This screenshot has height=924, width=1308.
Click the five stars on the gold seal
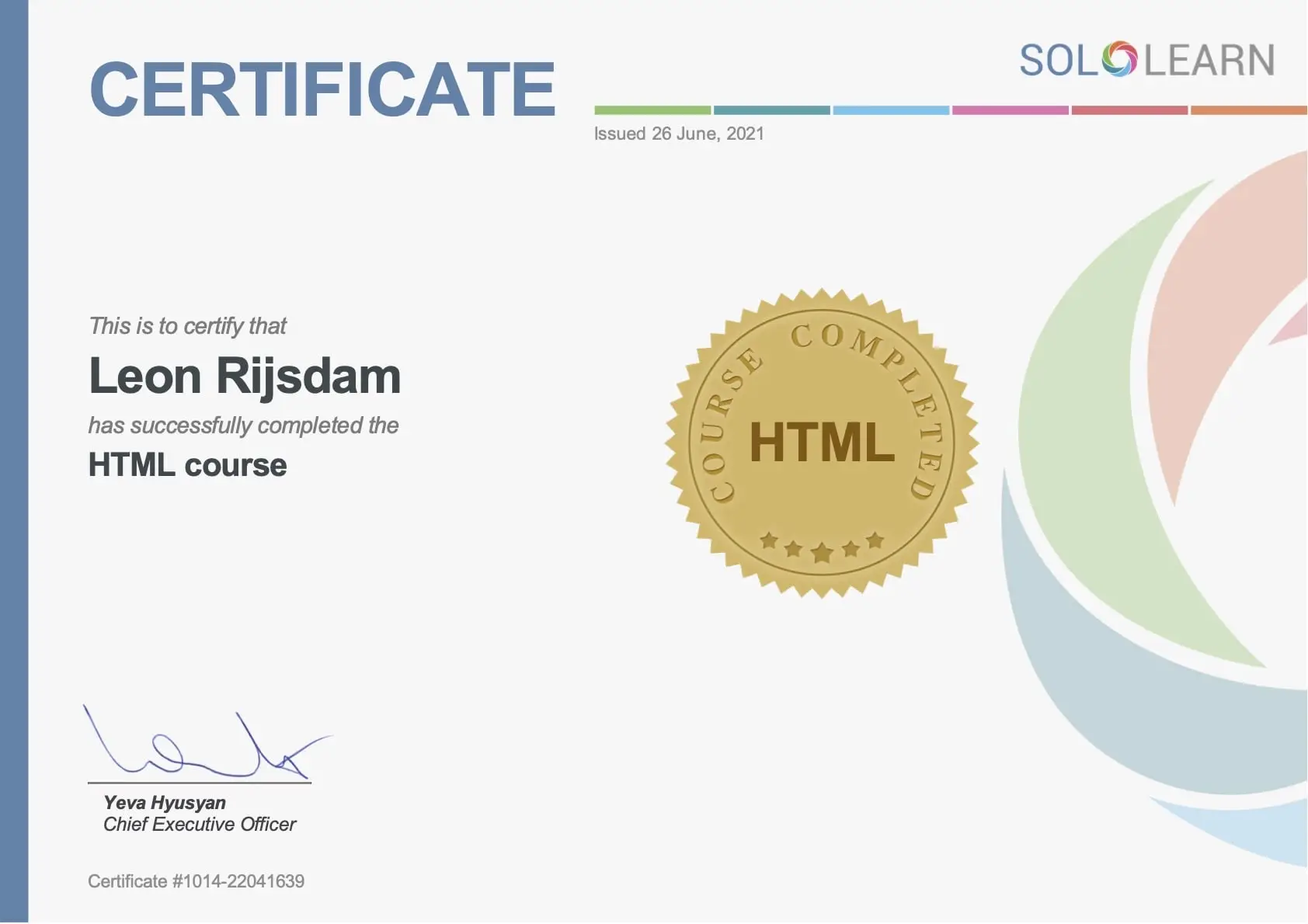pyautogui.click(x=822, y=547)
